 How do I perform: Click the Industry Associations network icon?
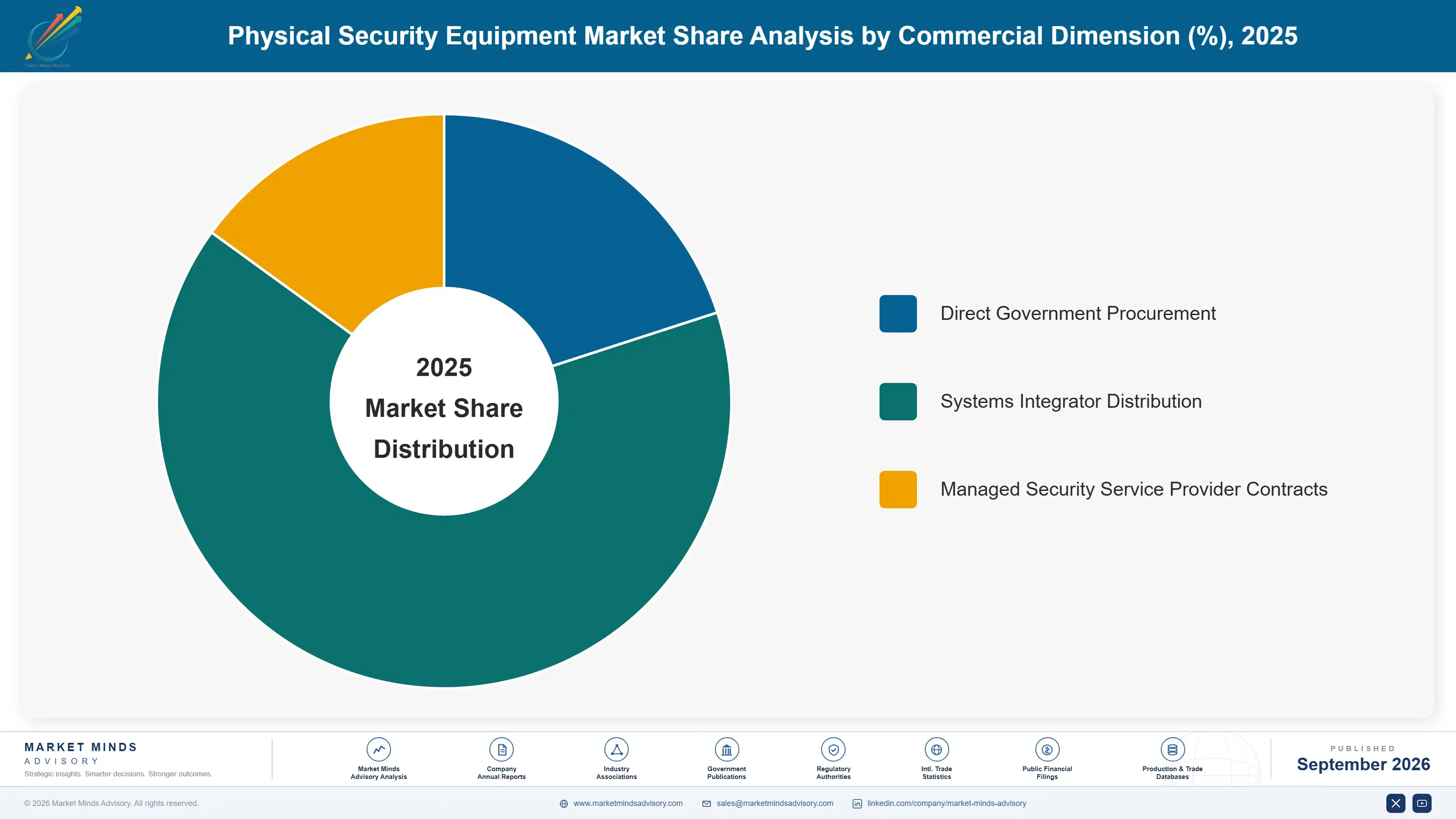[616, 749]
